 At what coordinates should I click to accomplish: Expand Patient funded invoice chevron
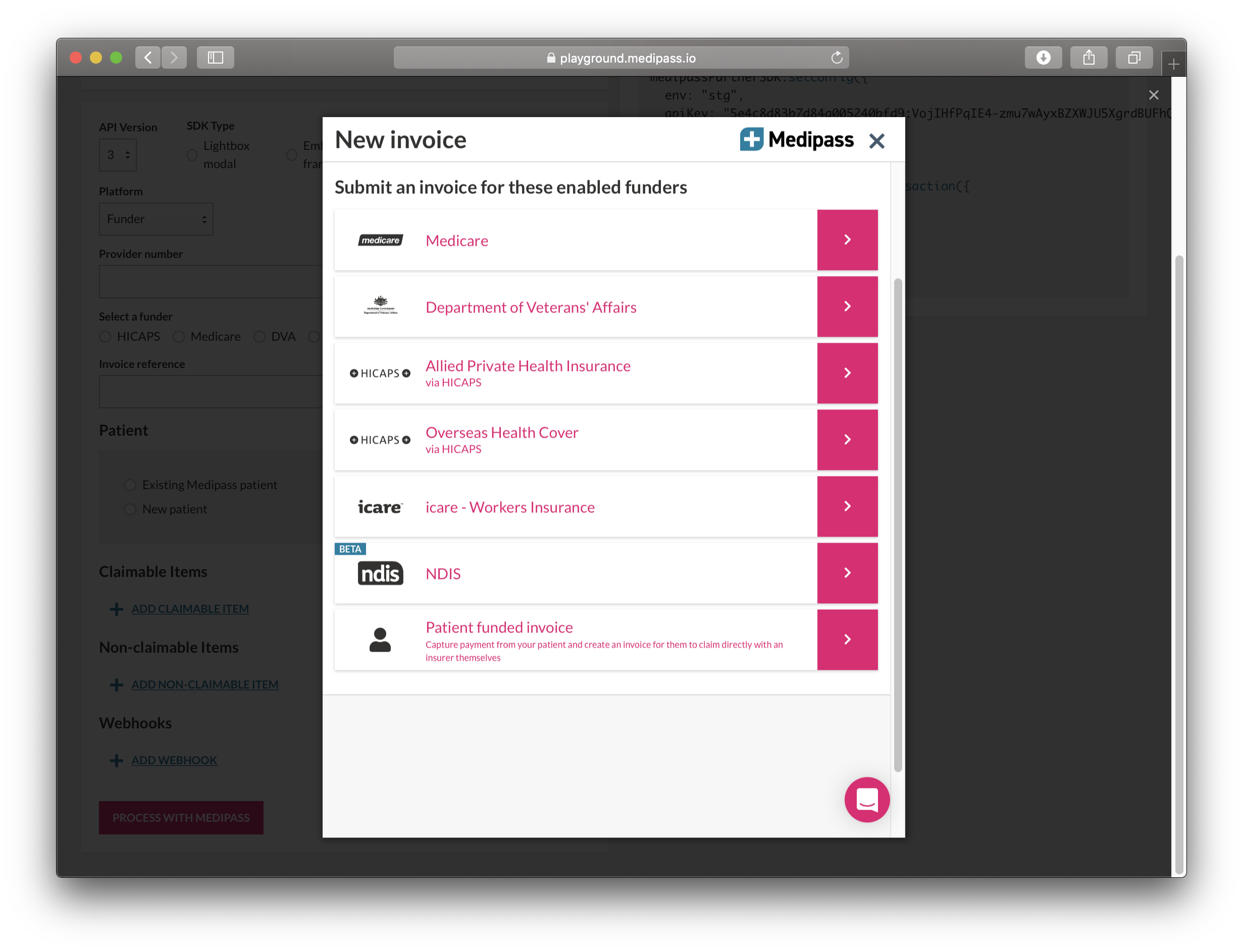(847, 640)
